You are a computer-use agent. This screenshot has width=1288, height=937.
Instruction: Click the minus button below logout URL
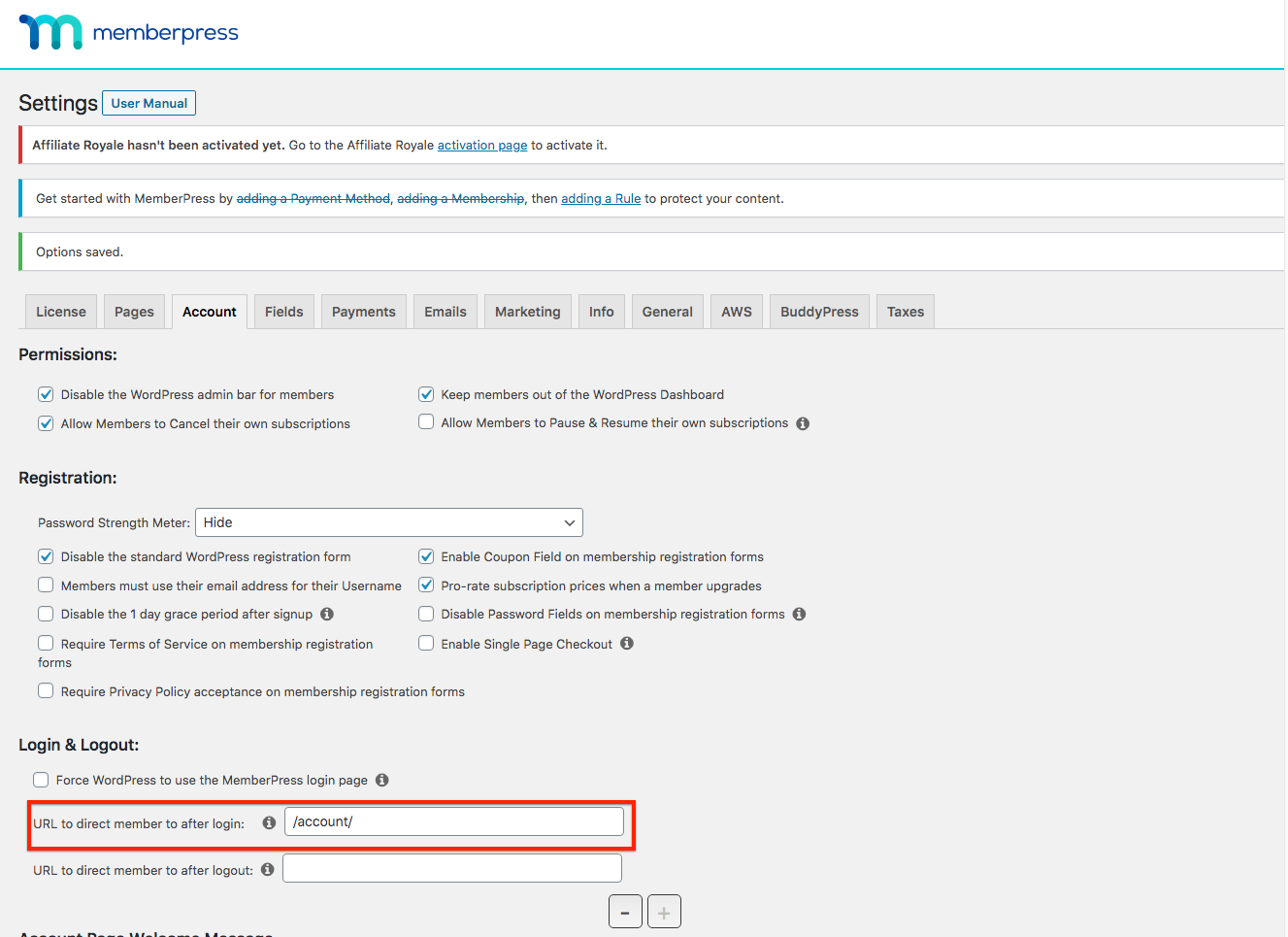coord(625,912)
